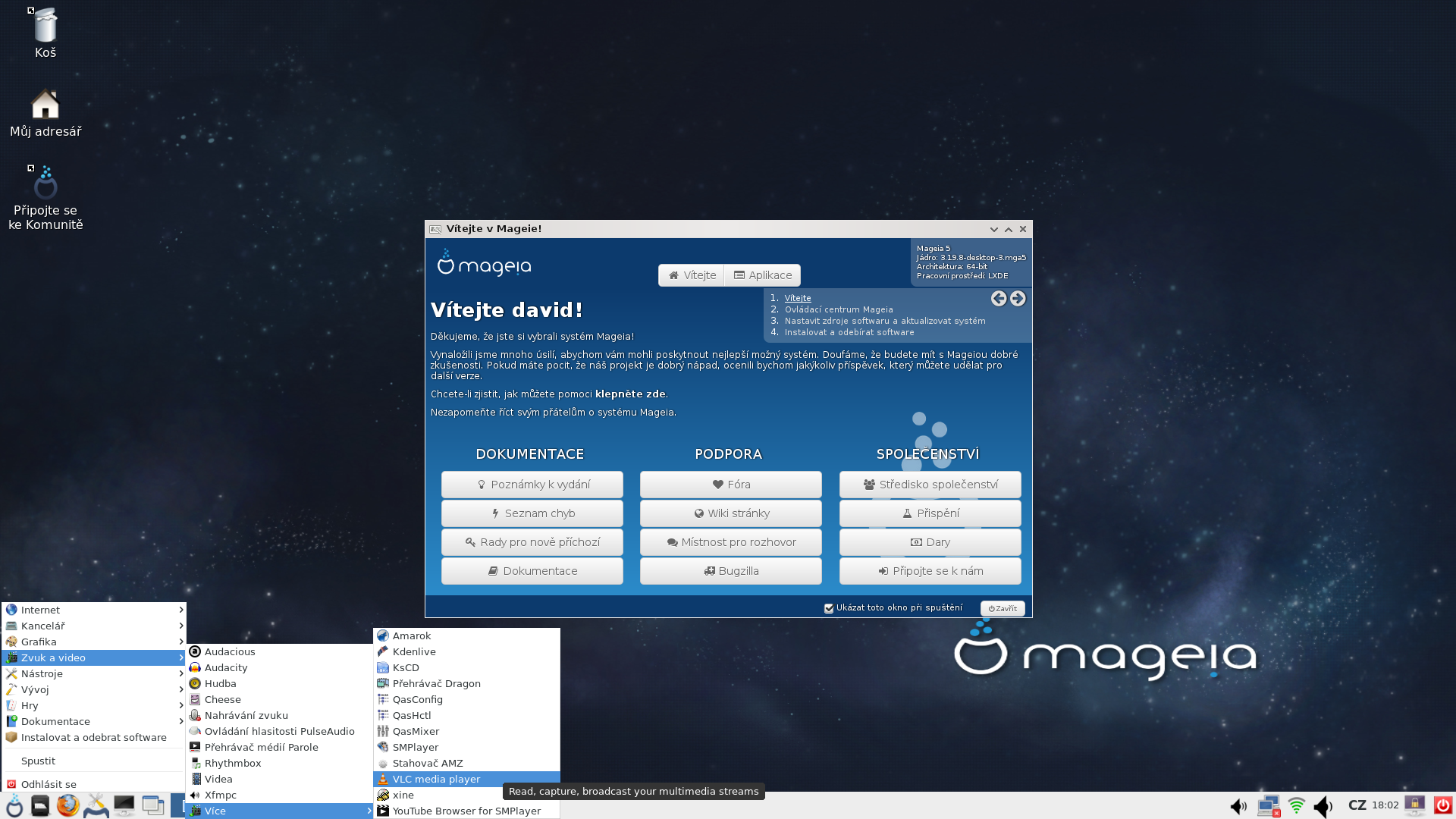The width and height of the screenshot is (1456, 819).
Task: Start Kdenlive video editor
Action: tap(466, 651)
